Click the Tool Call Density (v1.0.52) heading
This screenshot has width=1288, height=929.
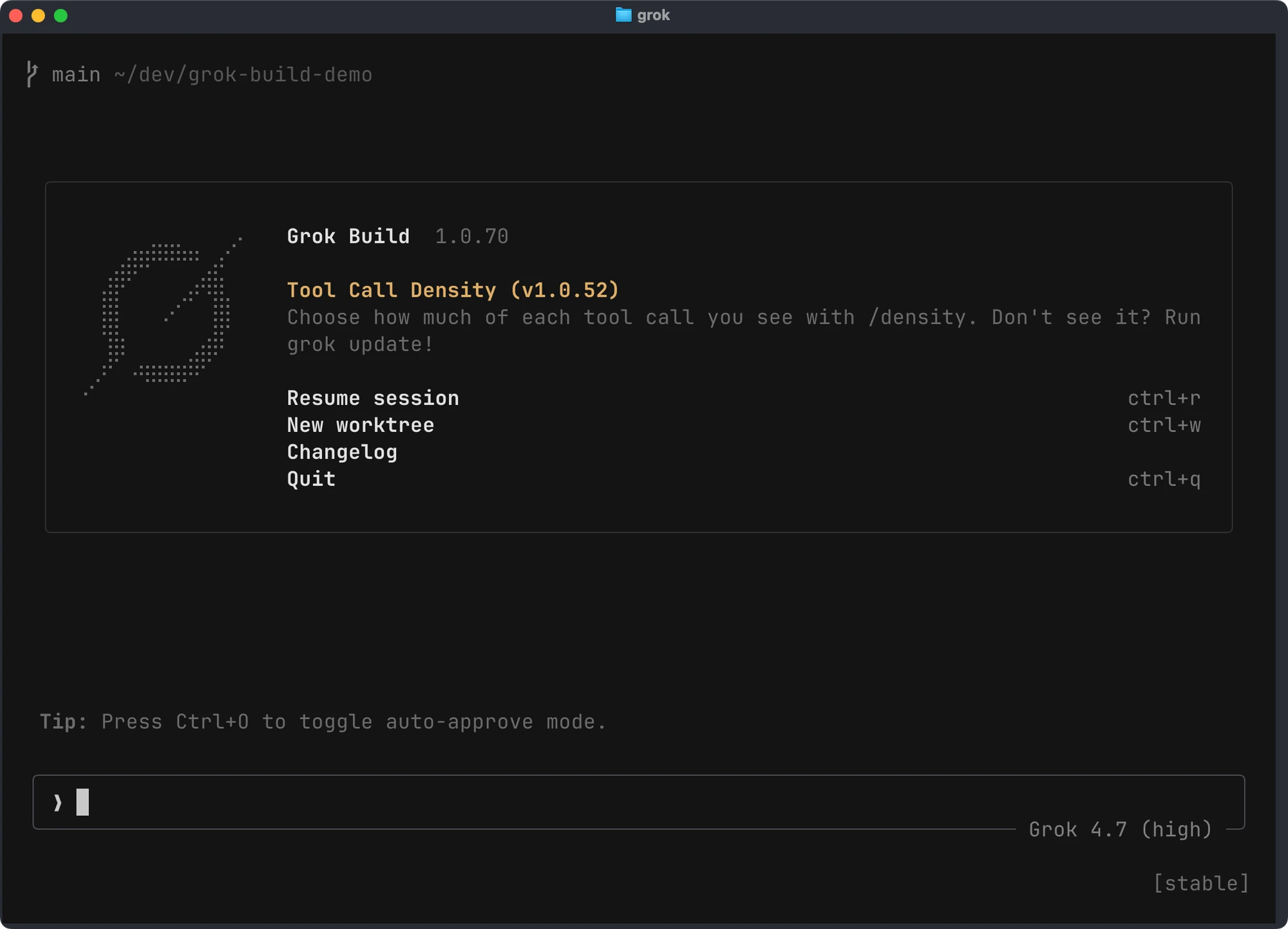(453, 290)
